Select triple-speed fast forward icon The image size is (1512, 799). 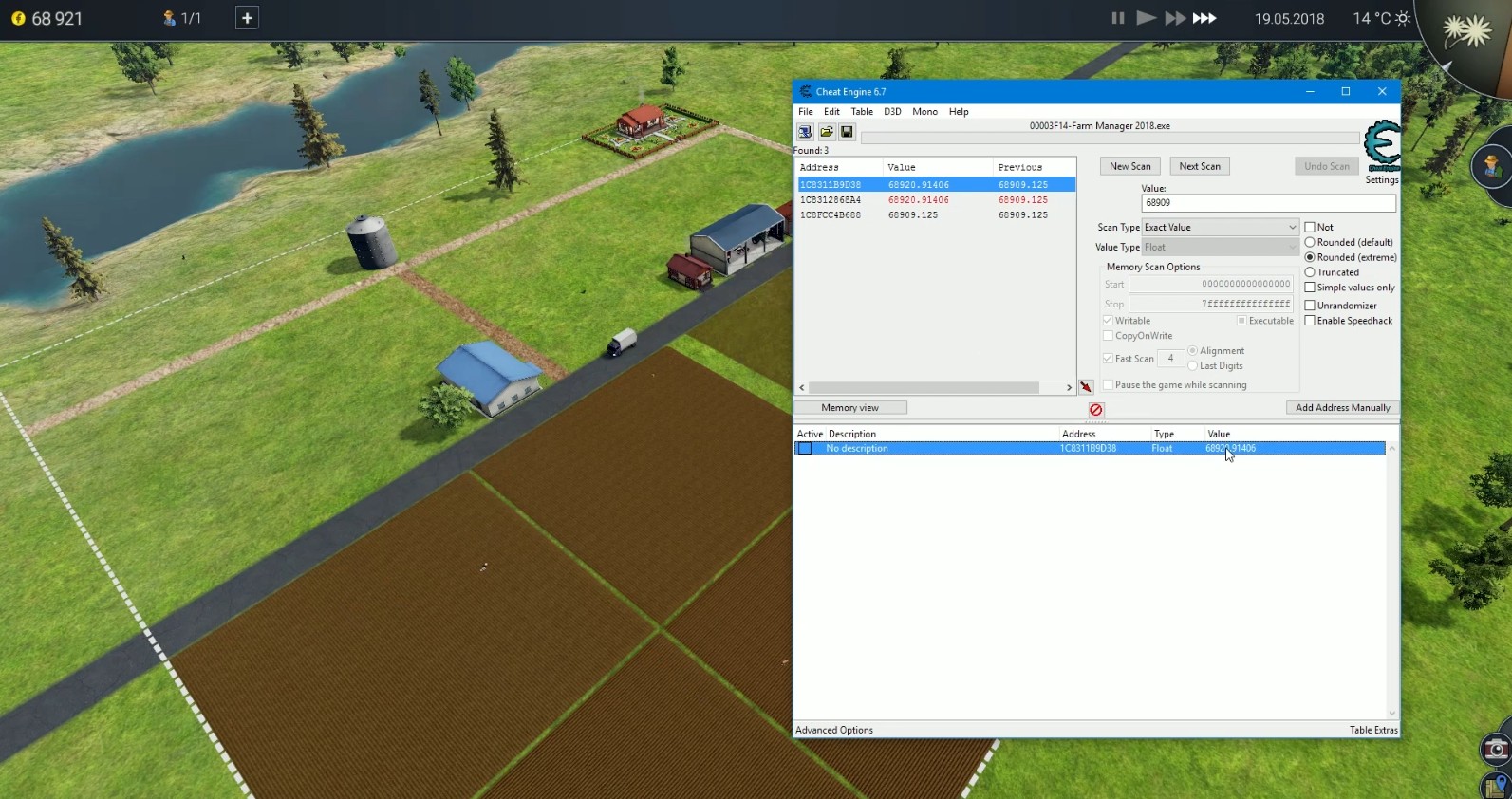(x=1204, y=18)
